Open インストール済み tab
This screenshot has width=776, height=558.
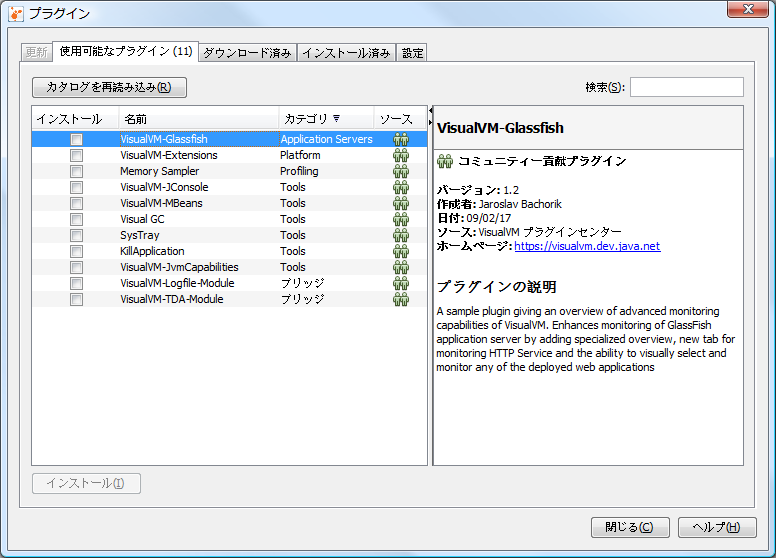coord(346,52)
